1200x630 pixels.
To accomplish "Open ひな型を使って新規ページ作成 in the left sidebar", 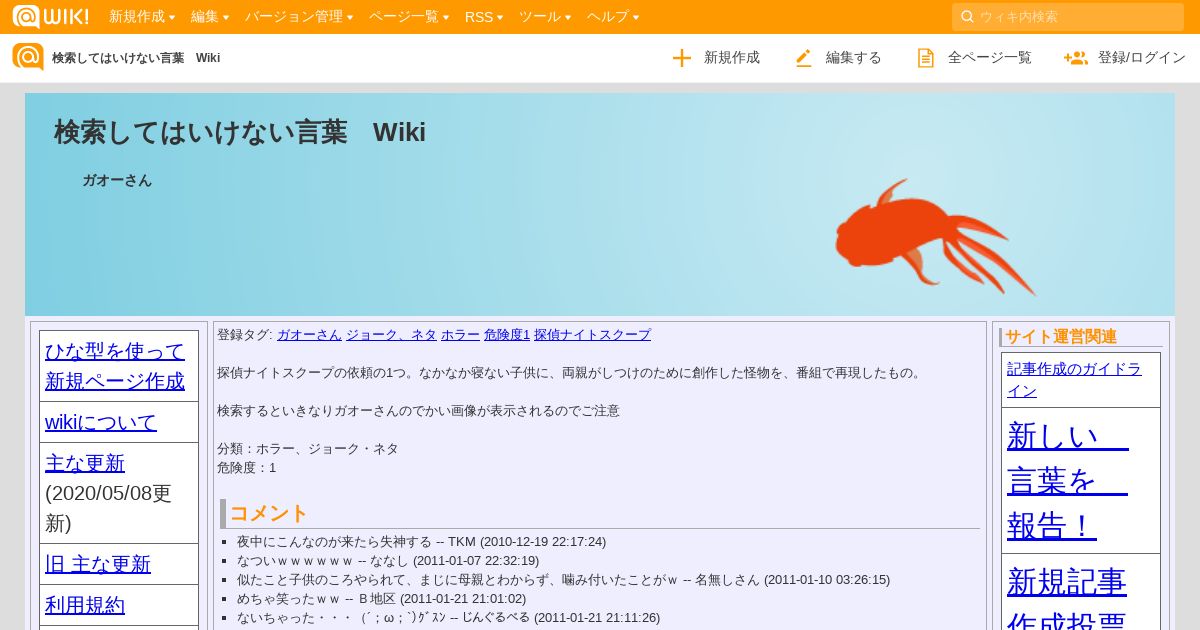I will [115, 366].
